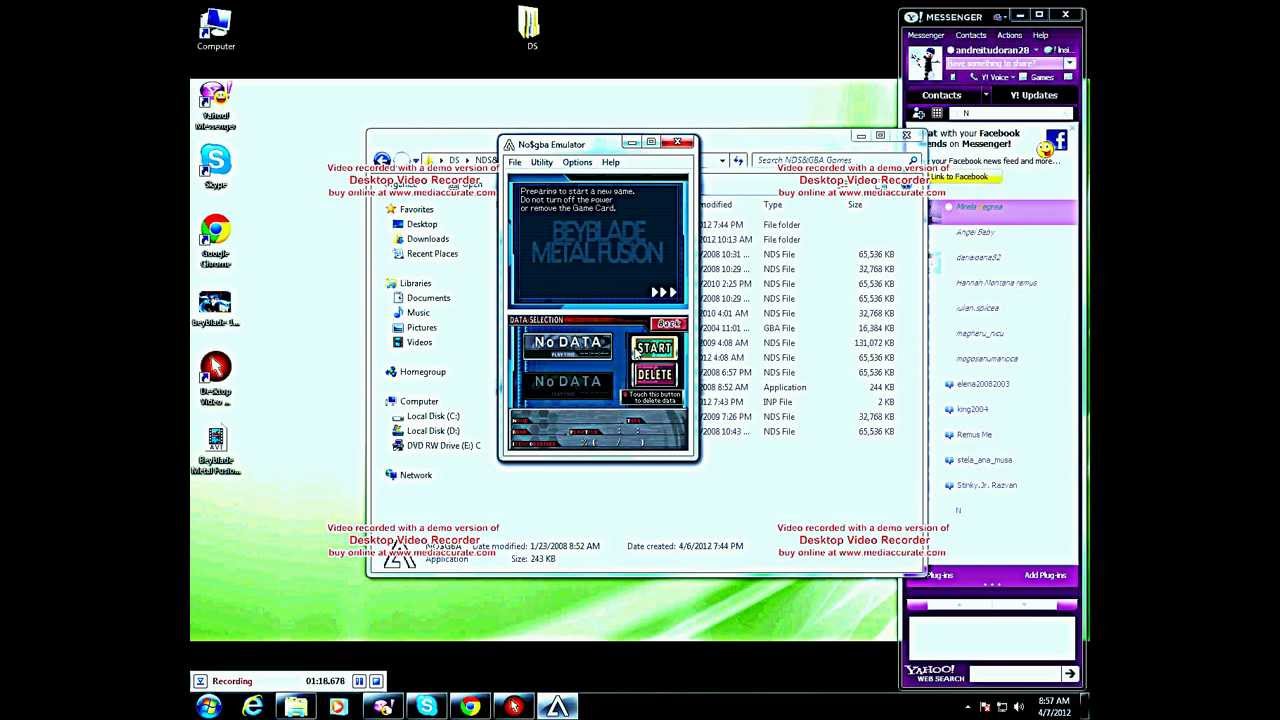This screenshot has width=1280, height=720.
Task: Open the Options menu in No$gba Emulator
Action: pos(577,162)
